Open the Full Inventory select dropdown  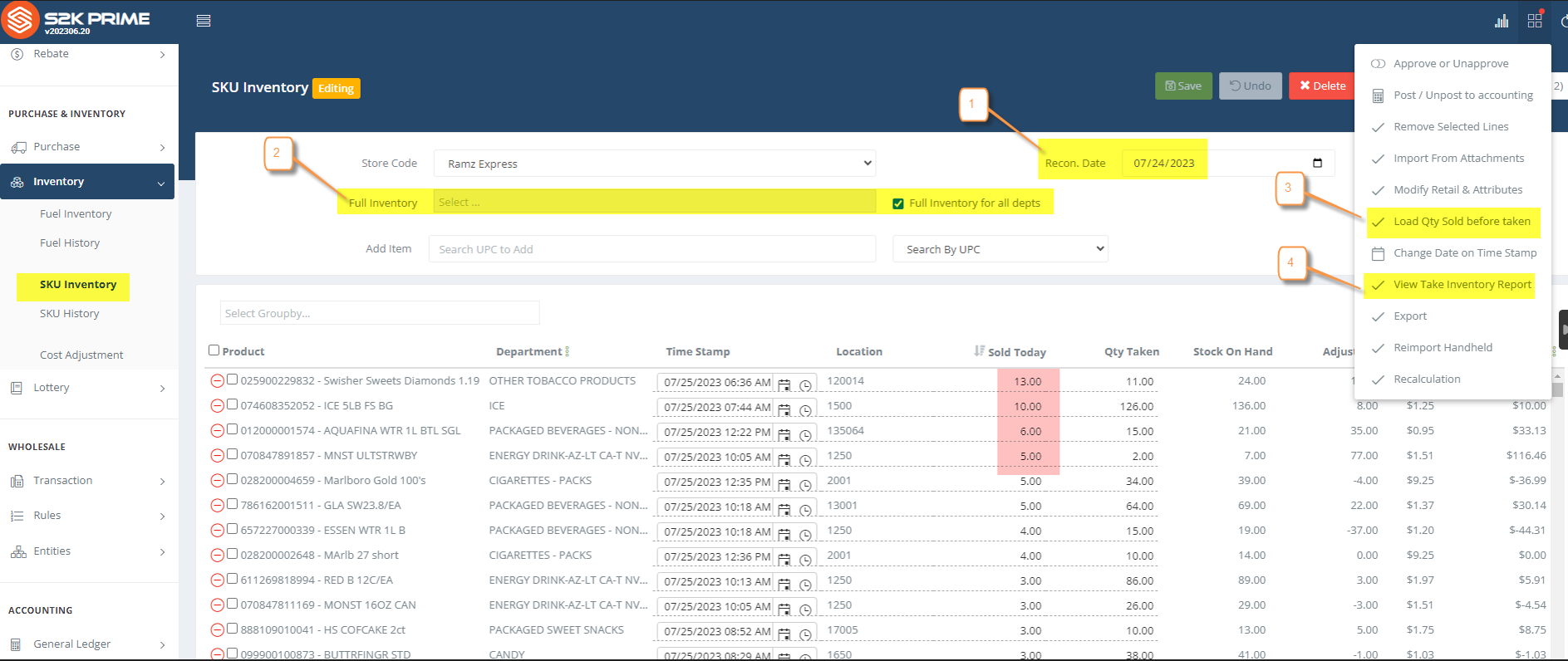pos(655,202)
